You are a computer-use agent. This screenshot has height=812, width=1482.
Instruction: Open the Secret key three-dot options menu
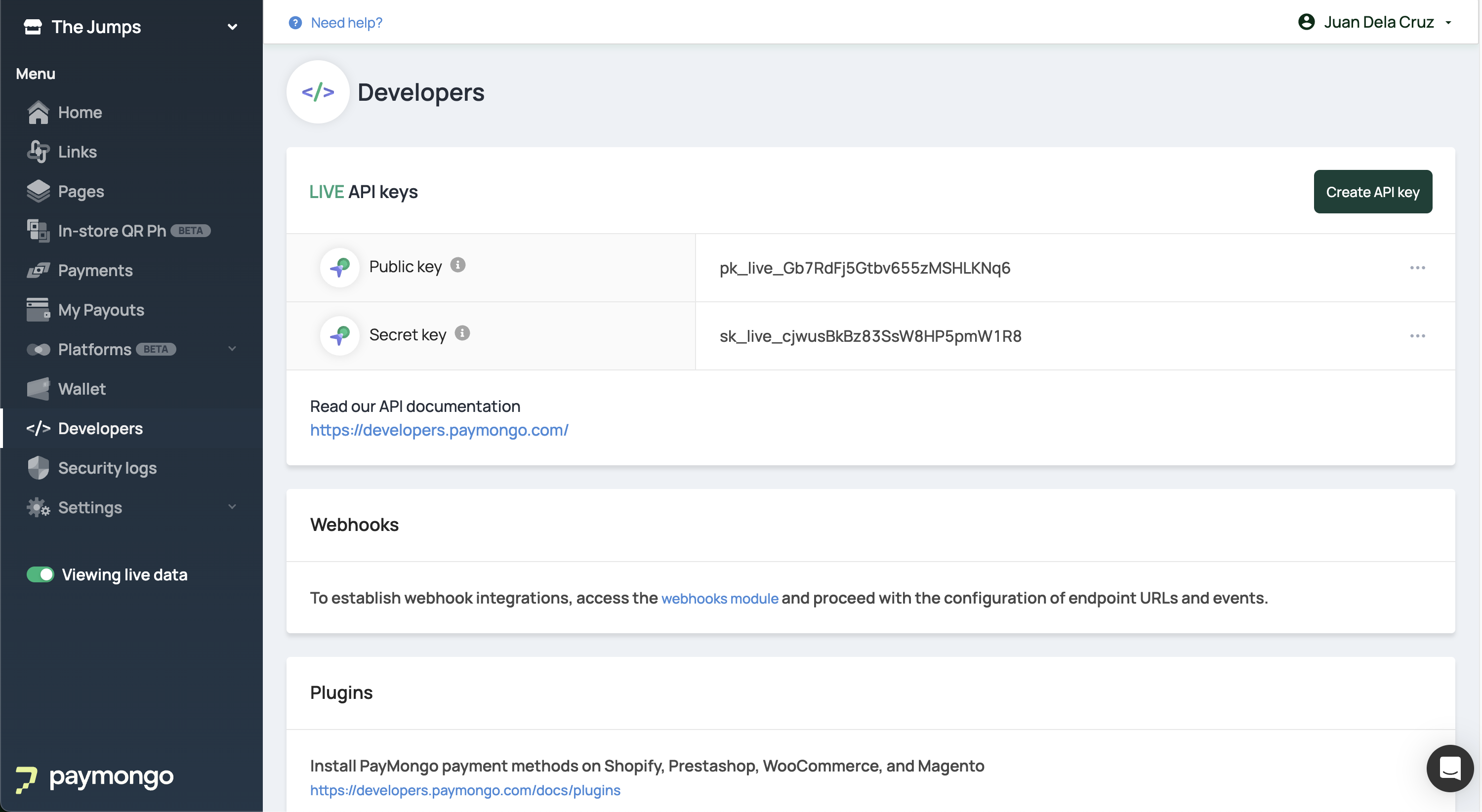pos(1417,336)
